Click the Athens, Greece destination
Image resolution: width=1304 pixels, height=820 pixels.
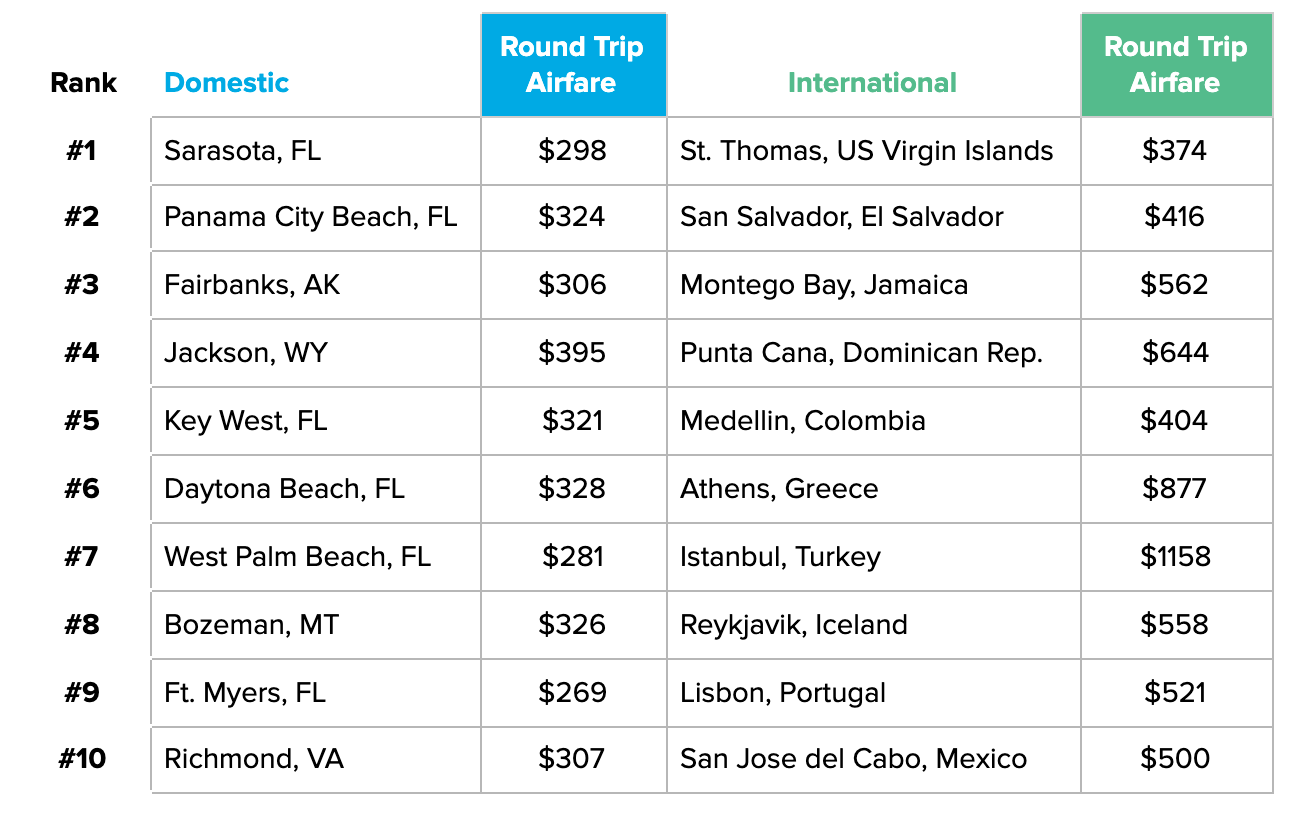click(779, 489)
